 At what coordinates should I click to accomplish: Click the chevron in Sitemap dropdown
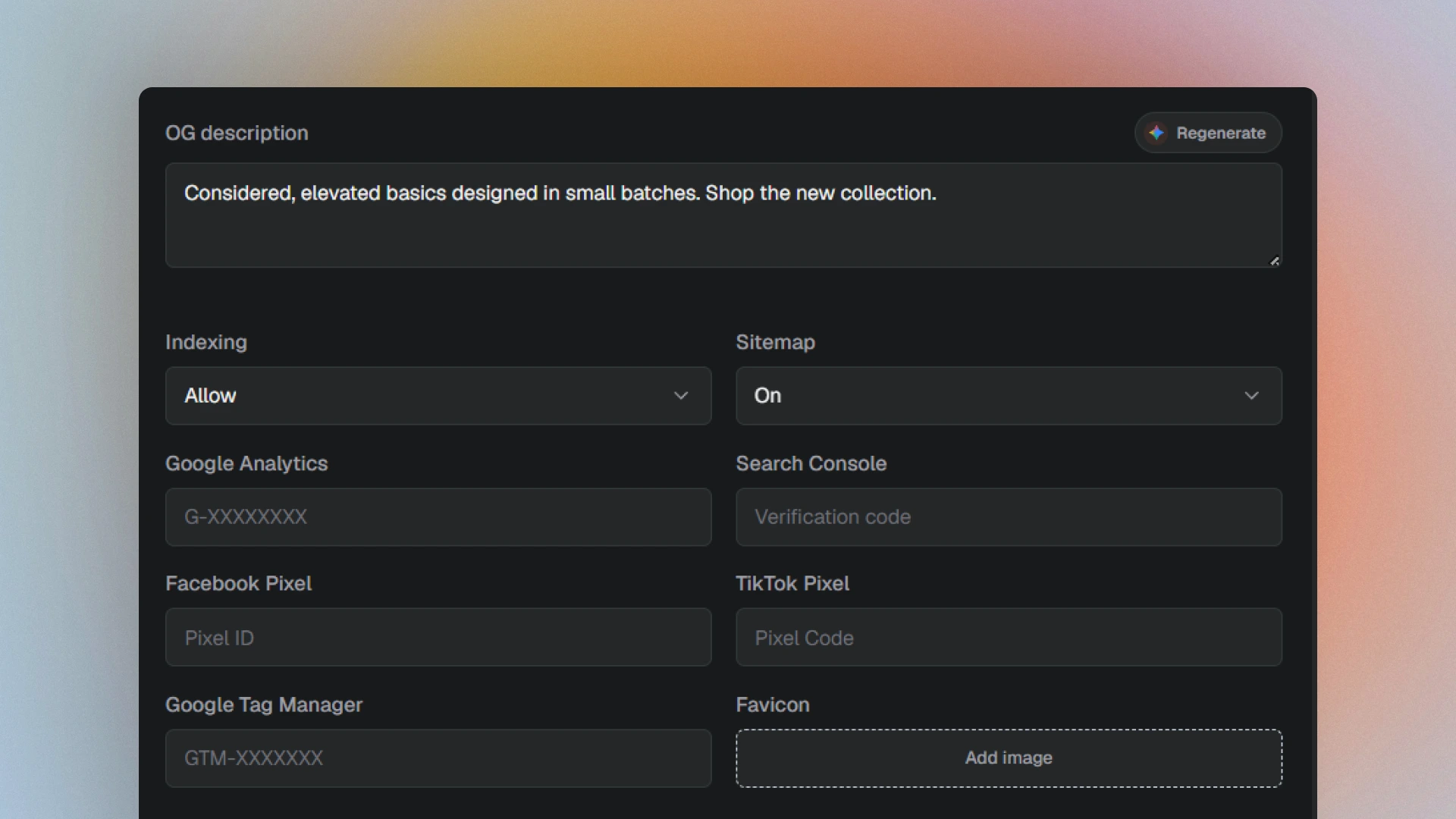pyautogui.click(x=1251, y=396)
